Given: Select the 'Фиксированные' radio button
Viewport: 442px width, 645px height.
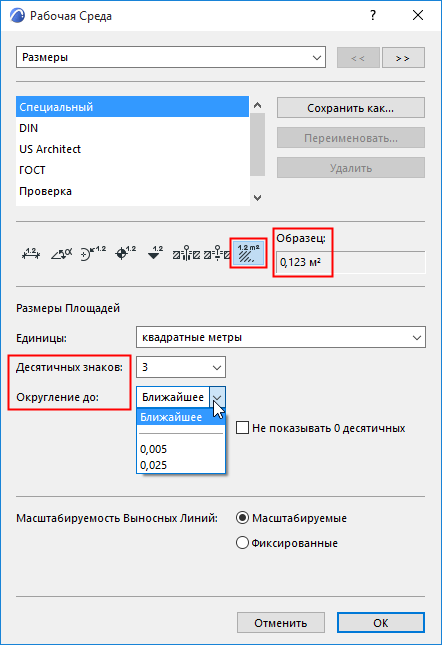Looking at the screenshot, I should click(242, 543).
